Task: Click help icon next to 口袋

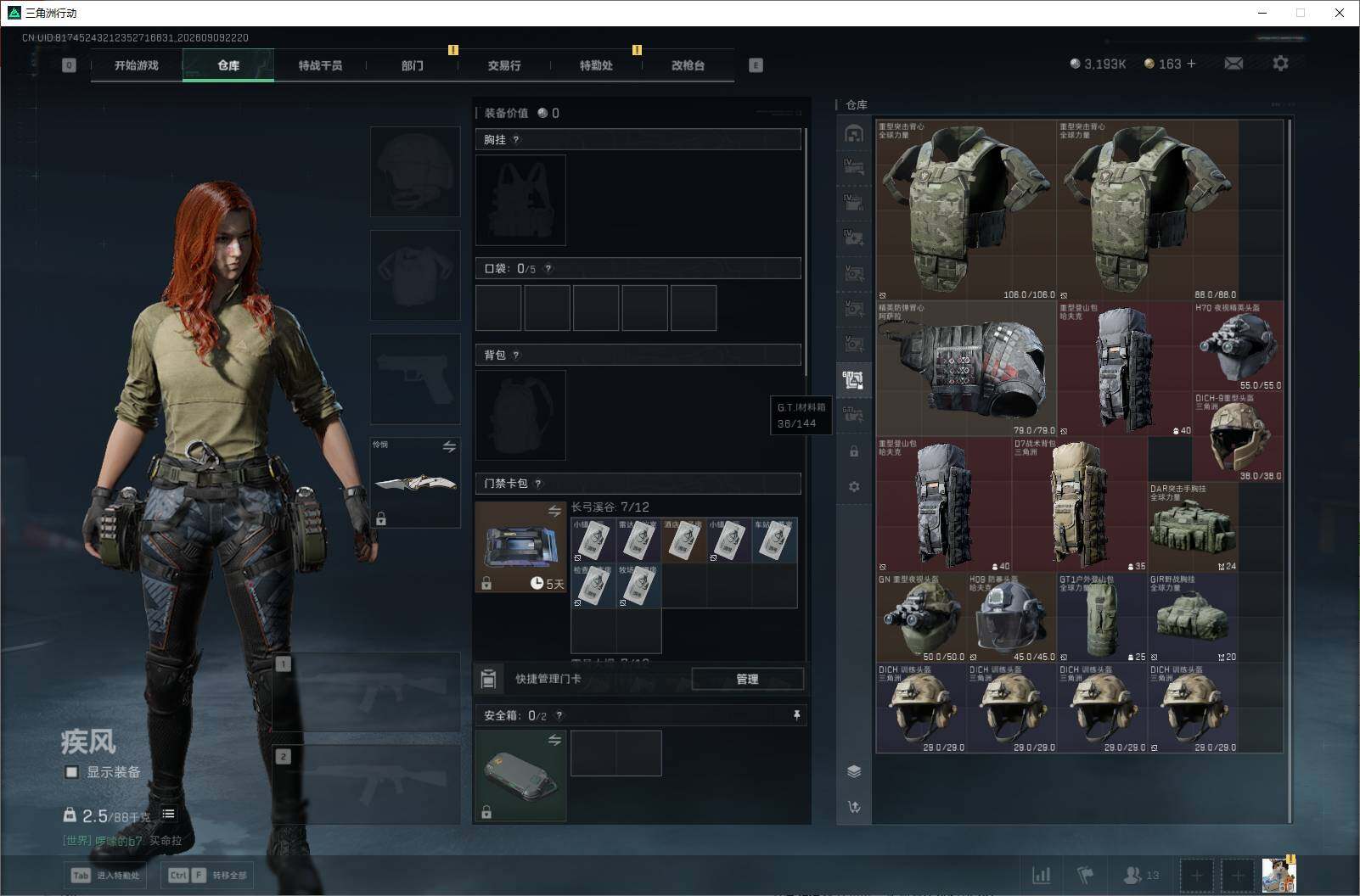Action: coord(548,269)
